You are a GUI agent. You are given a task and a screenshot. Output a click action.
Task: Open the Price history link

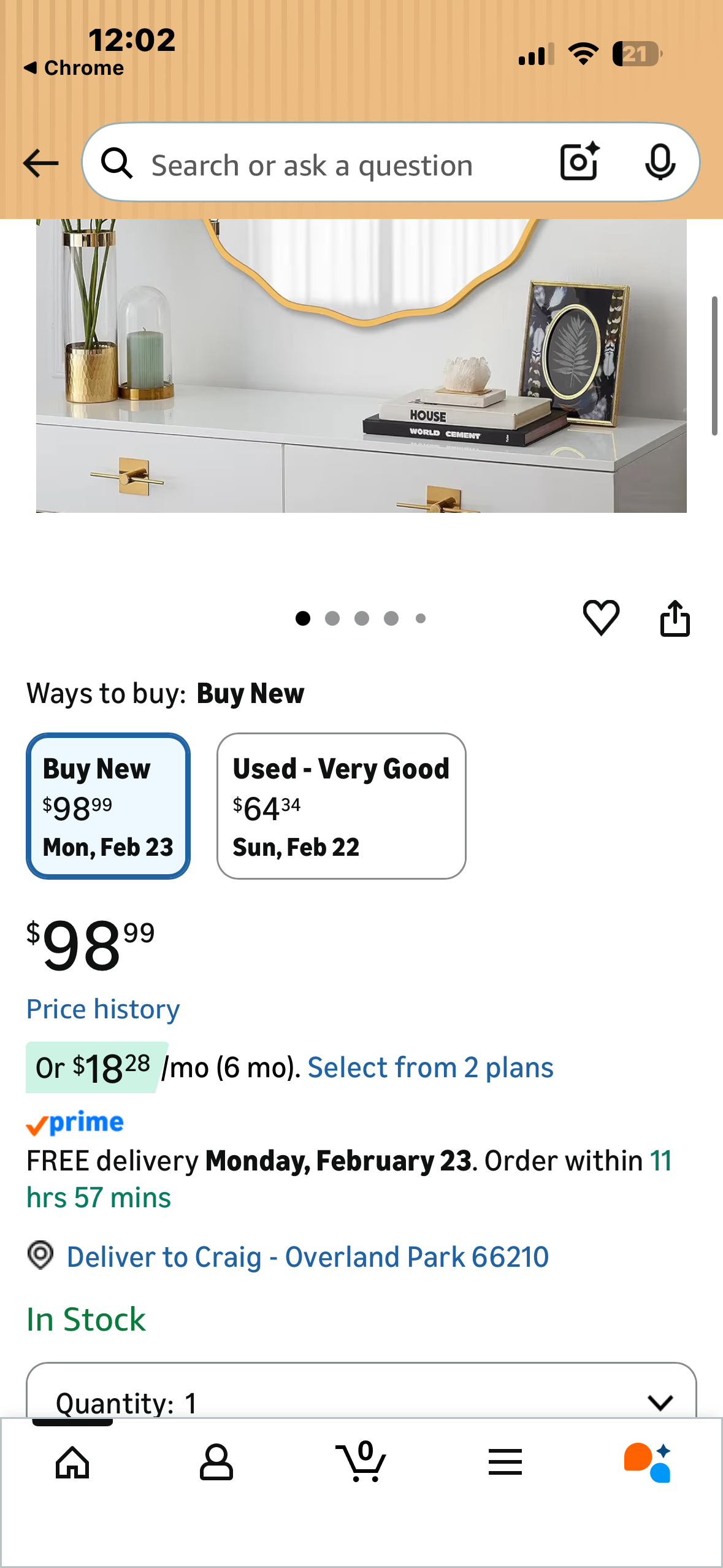click(x=103, y=1009)
